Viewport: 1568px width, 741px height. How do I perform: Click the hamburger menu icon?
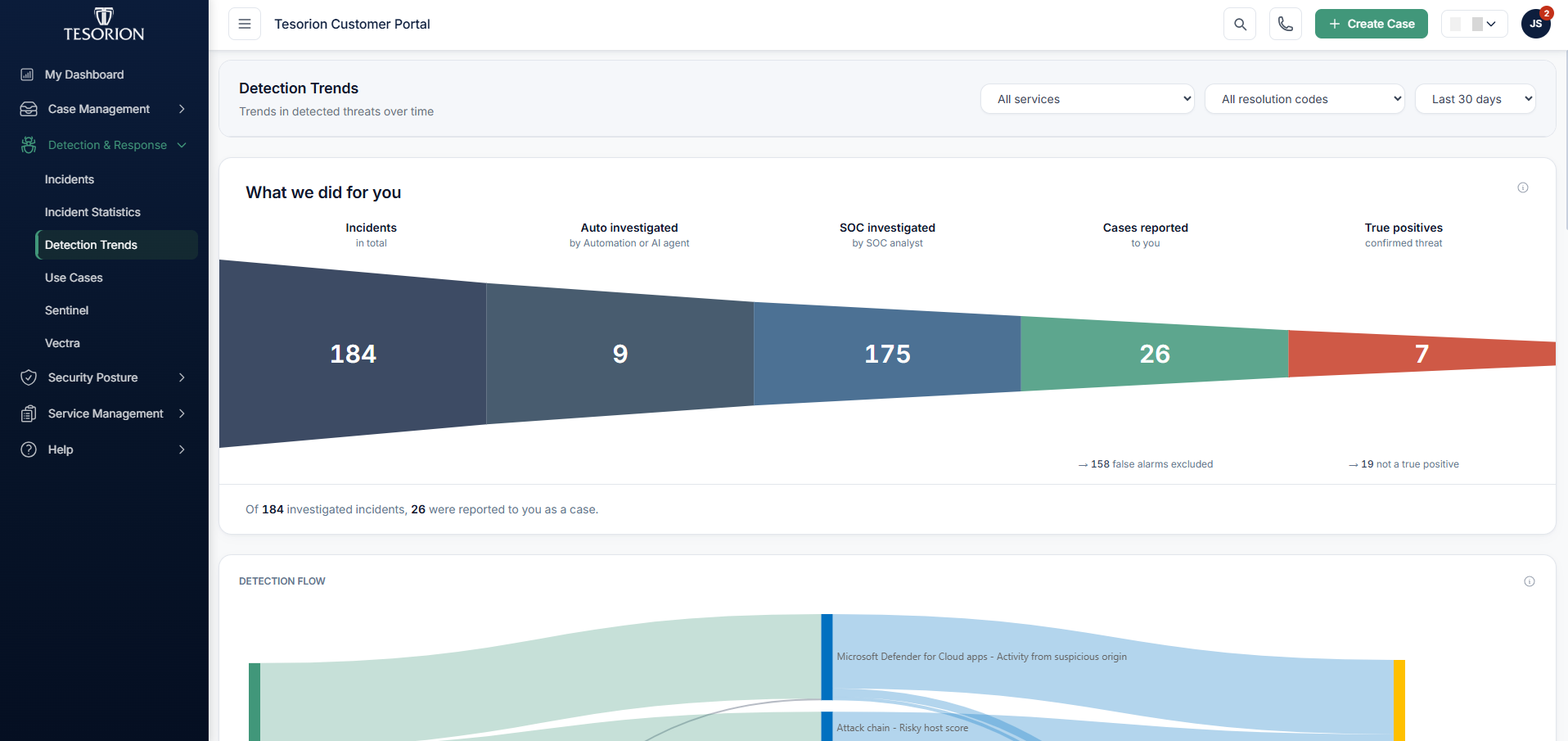(244, 24)
